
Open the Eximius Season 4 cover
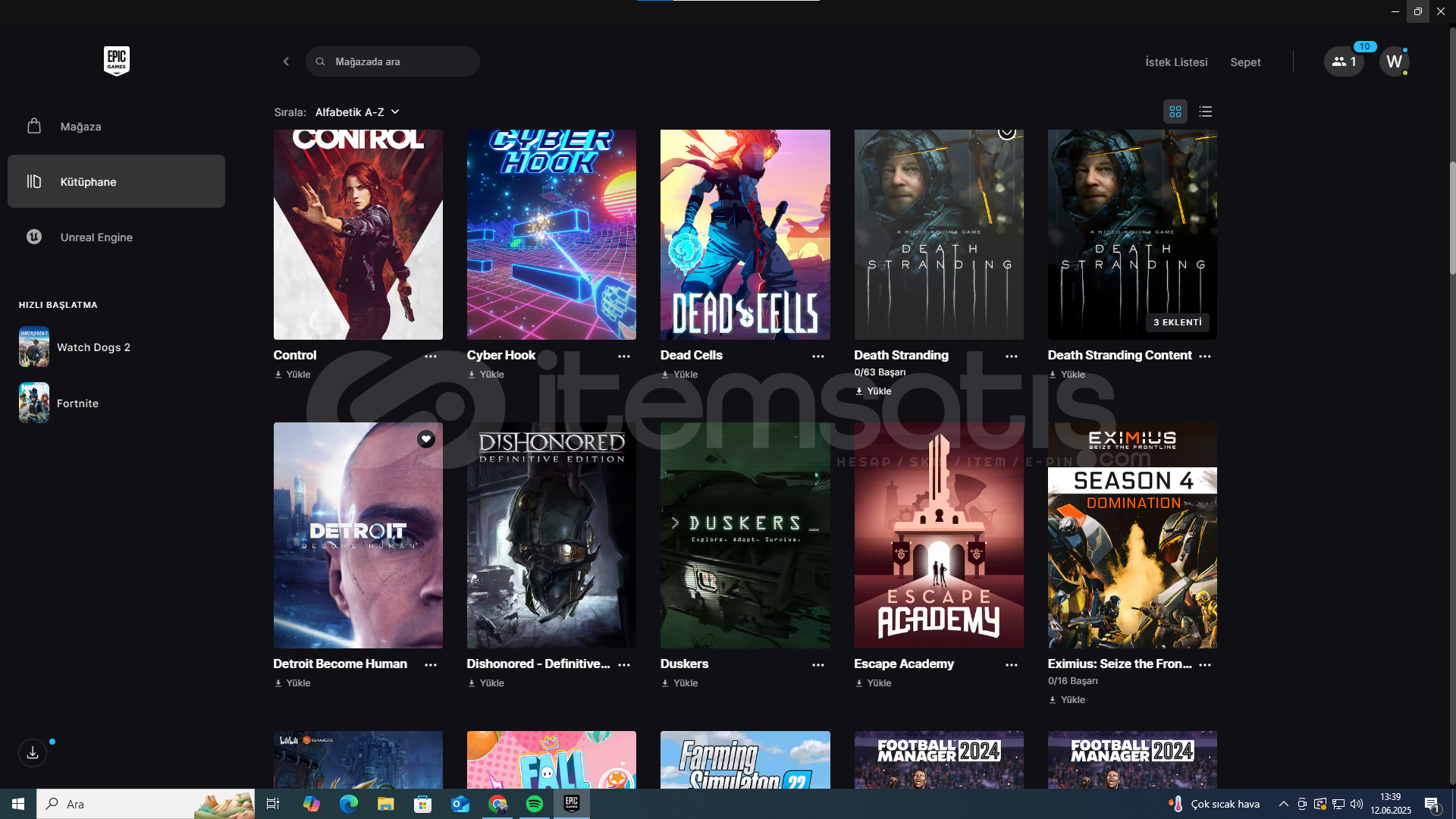point(1132,535)
